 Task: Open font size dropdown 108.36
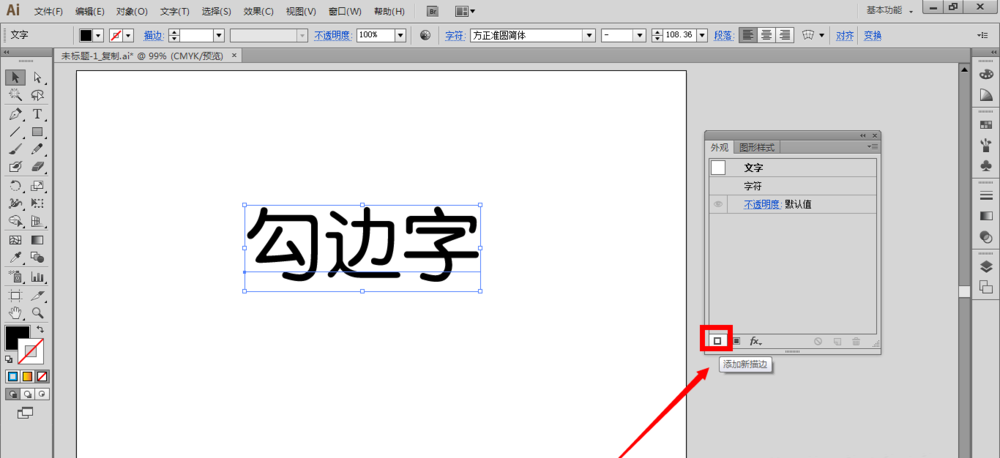pyautogui.click(x=702, y=36)
